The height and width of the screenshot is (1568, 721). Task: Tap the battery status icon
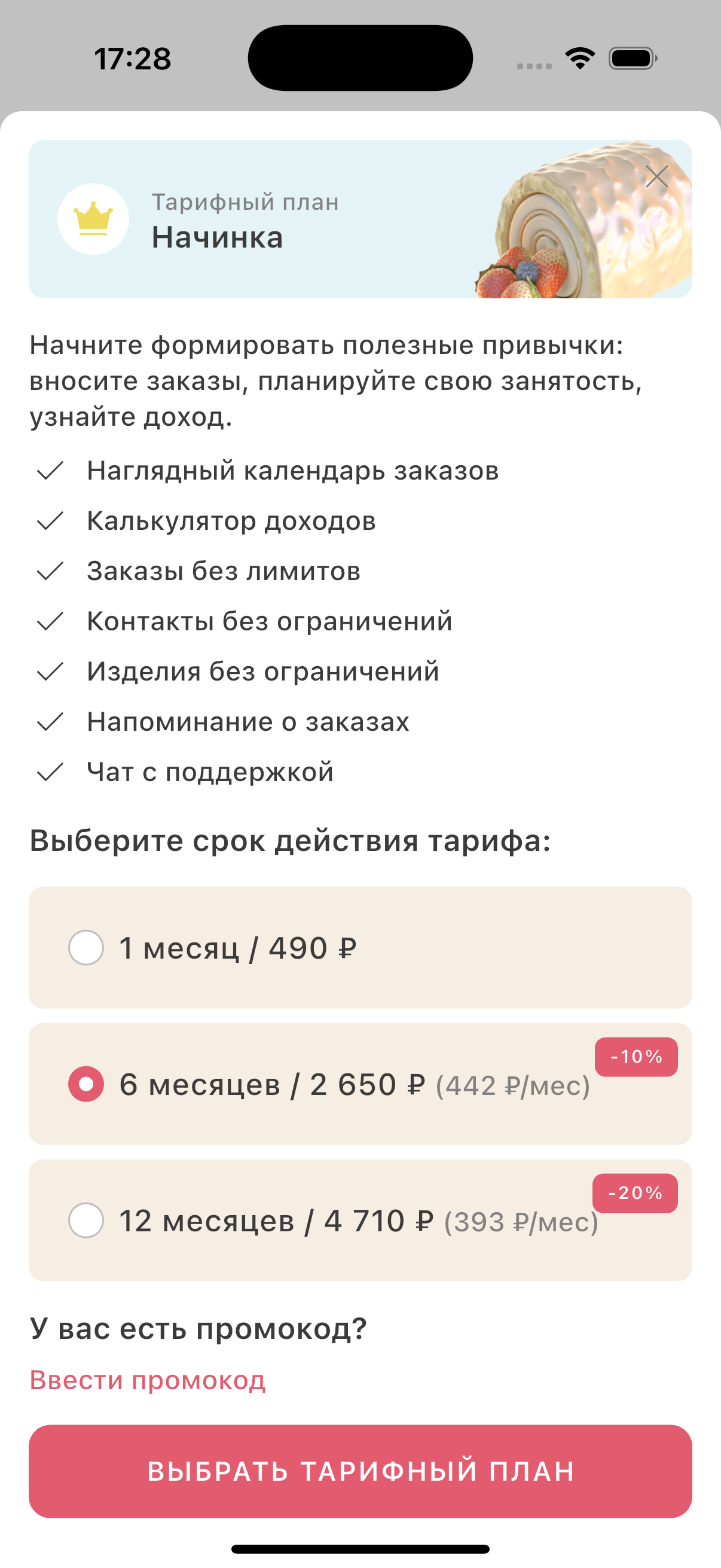point(633,59)
